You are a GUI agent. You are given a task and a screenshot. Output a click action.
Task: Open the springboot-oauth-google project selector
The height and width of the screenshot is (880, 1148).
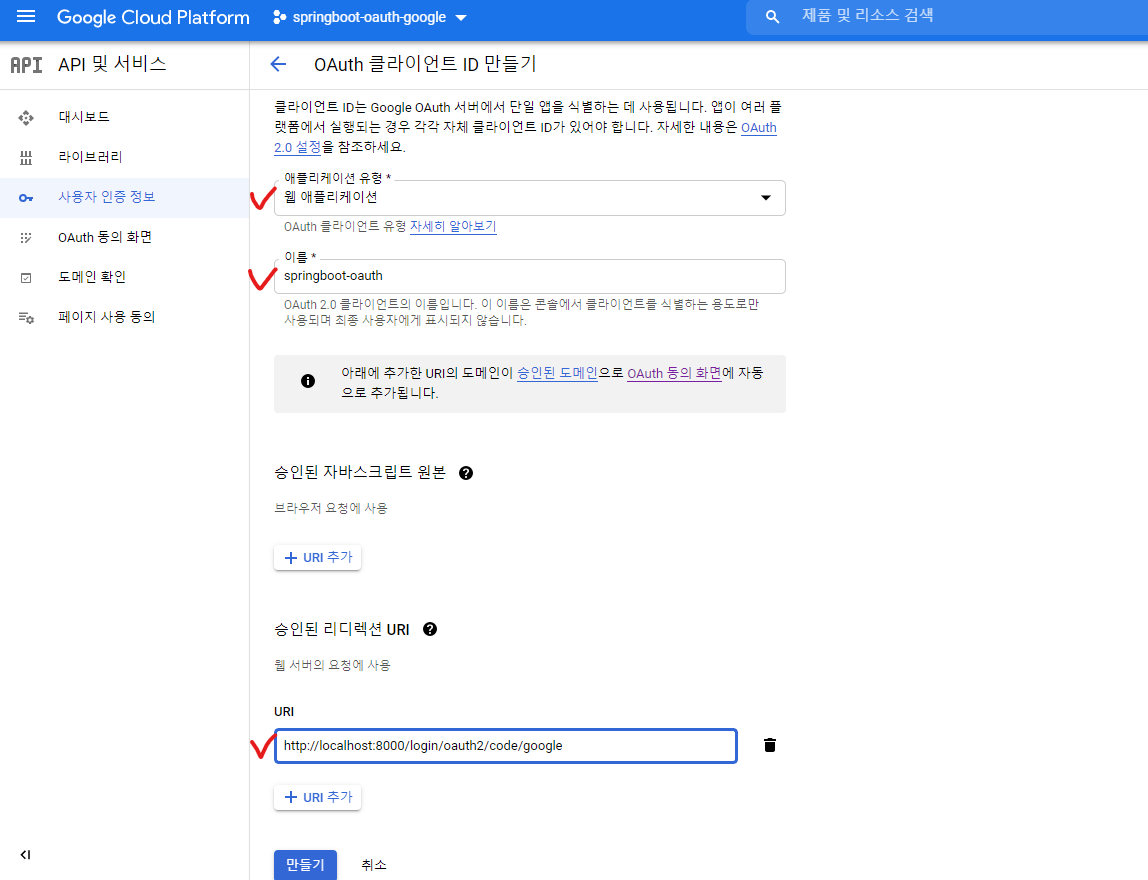point(369,17)
